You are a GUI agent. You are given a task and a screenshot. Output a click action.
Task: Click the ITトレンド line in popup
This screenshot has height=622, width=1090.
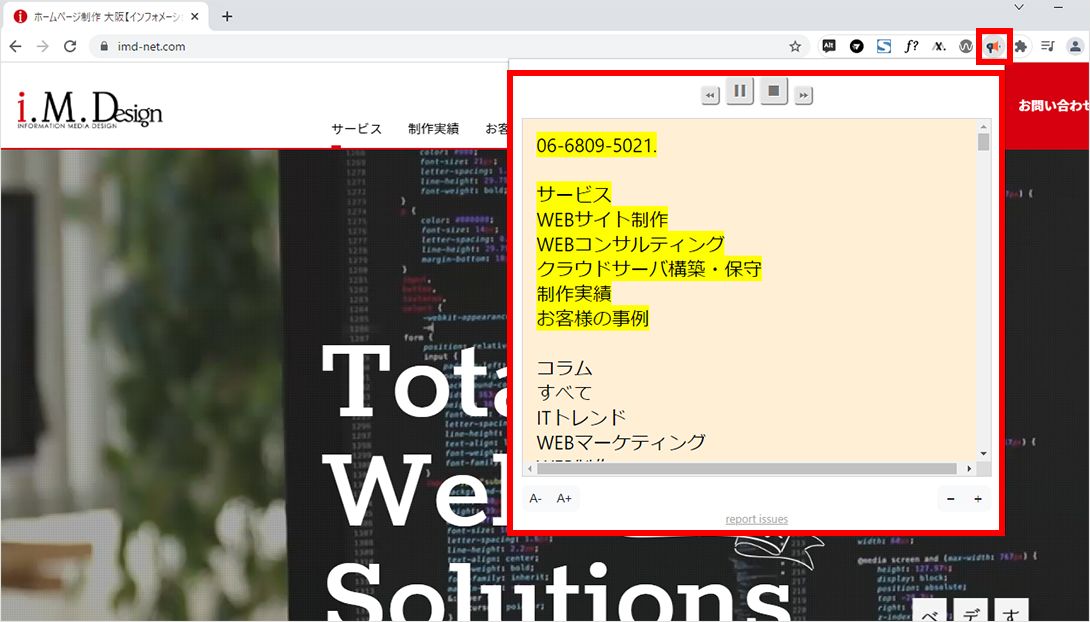tap(581, 417)
